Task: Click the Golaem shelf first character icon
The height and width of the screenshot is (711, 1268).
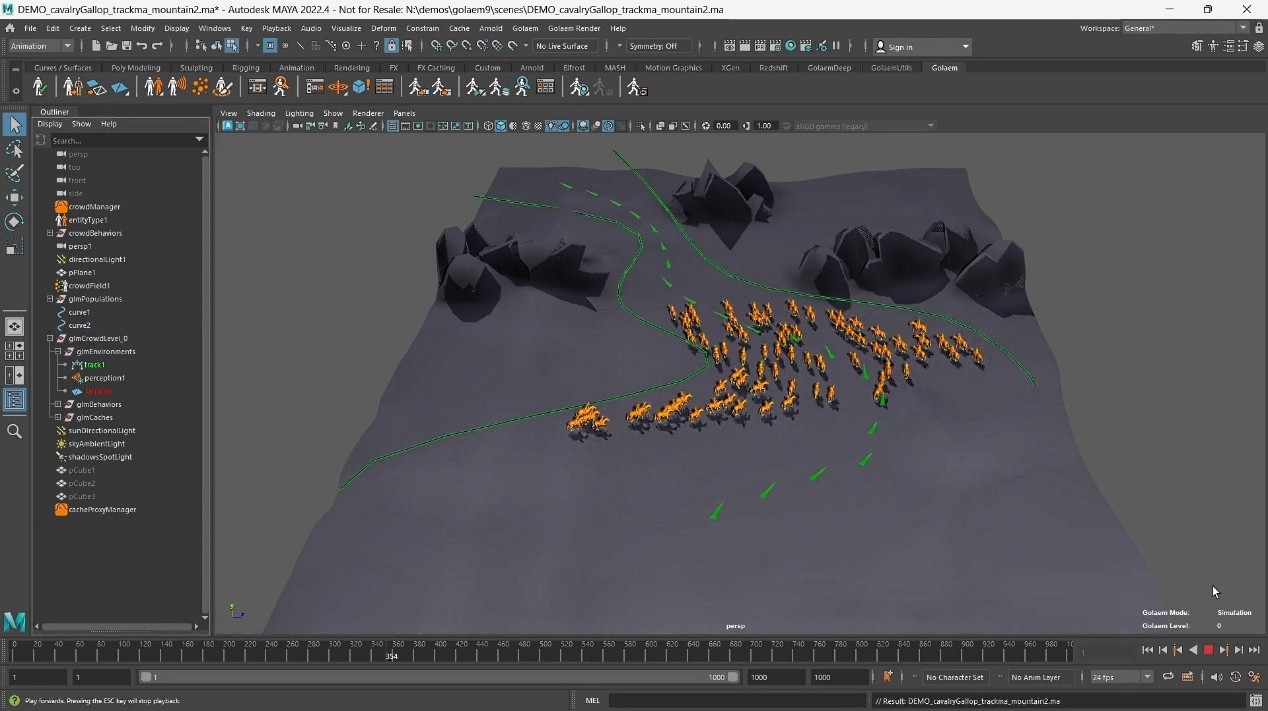Action: click(39, 87)
